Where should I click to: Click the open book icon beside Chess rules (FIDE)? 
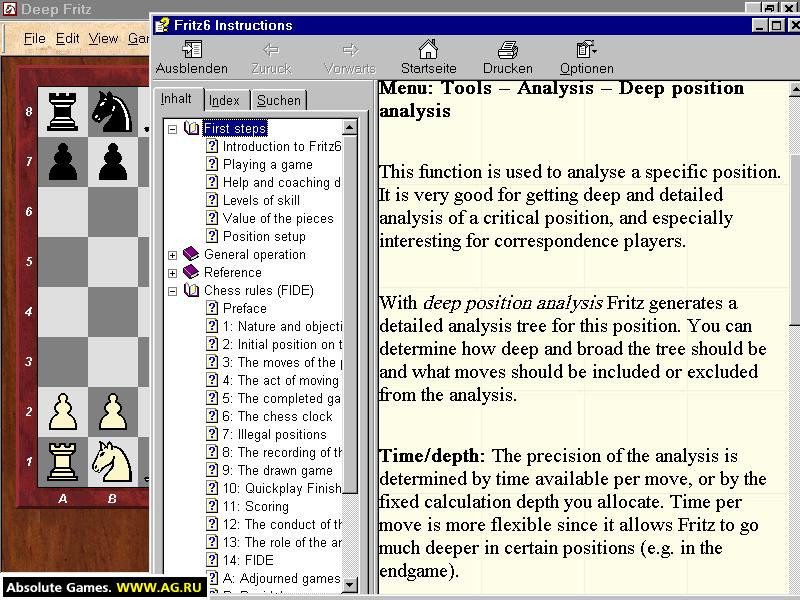pos(191,290)
